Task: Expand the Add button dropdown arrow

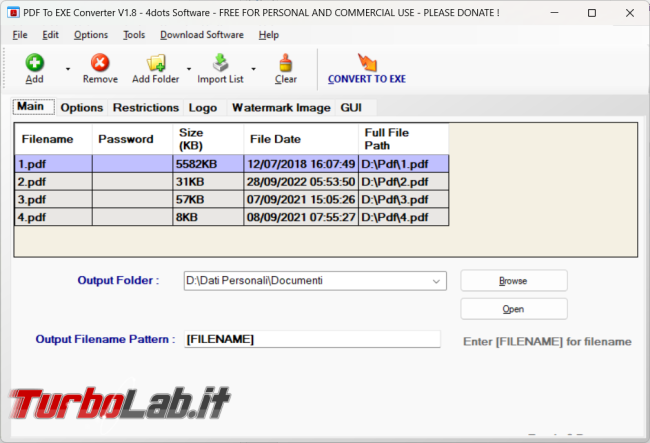Action: (68, 69)
